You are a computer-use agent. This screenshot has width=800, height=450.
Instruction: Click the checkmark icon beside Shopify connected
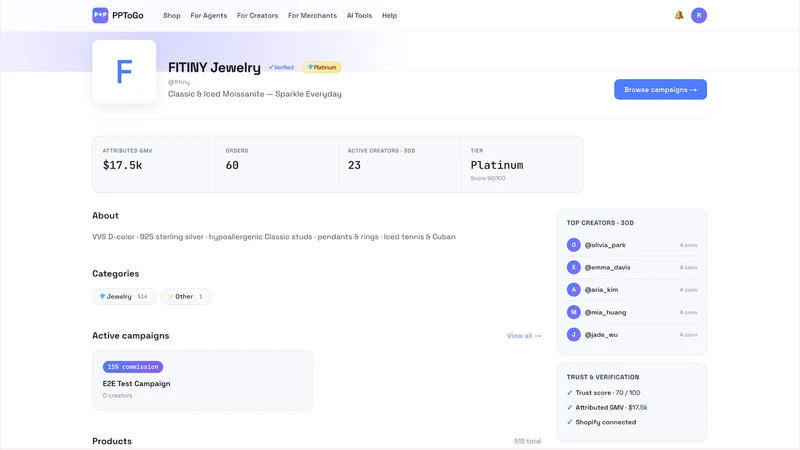(x=569, y=422)
